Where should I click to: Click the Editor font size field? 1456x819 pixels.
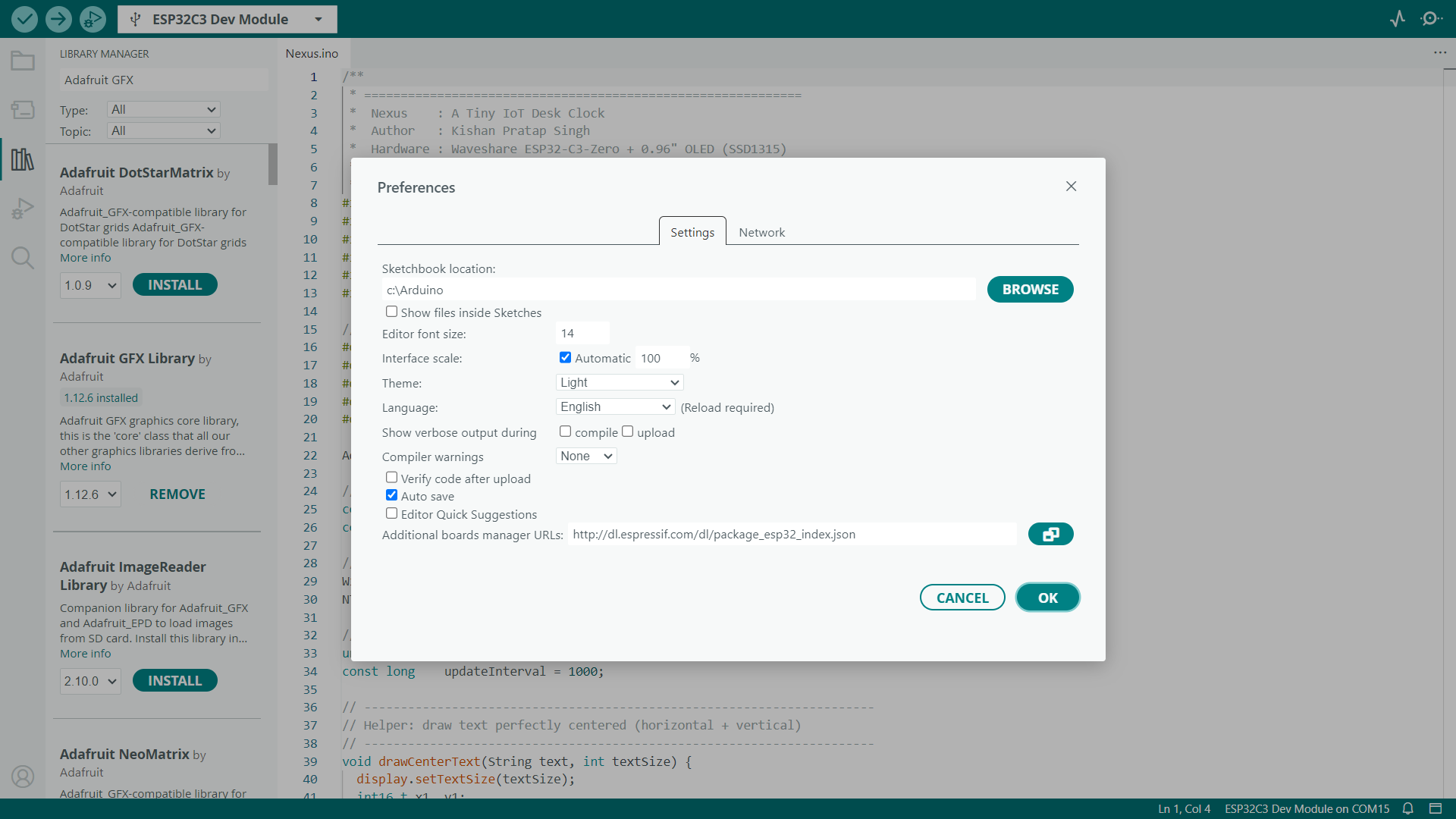point(582,333)
